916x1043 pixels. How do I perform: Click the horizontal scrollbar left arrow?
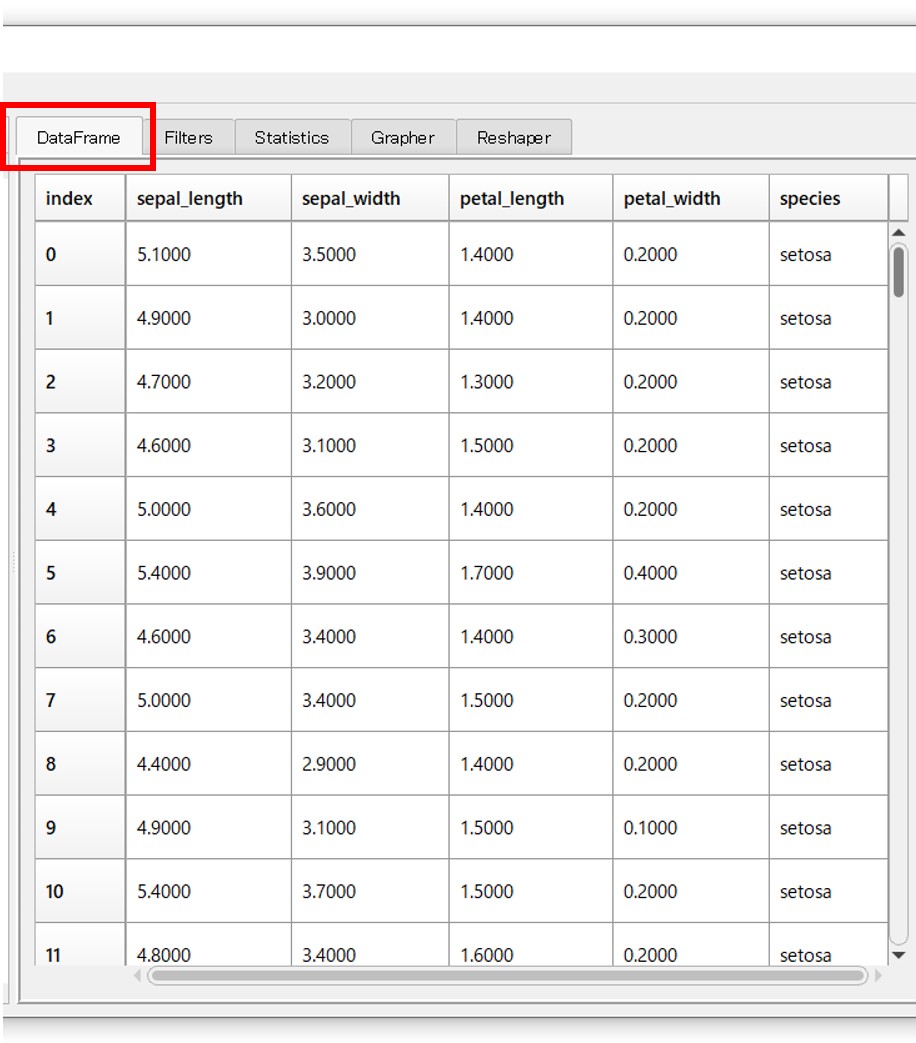[x=138, y=975]
